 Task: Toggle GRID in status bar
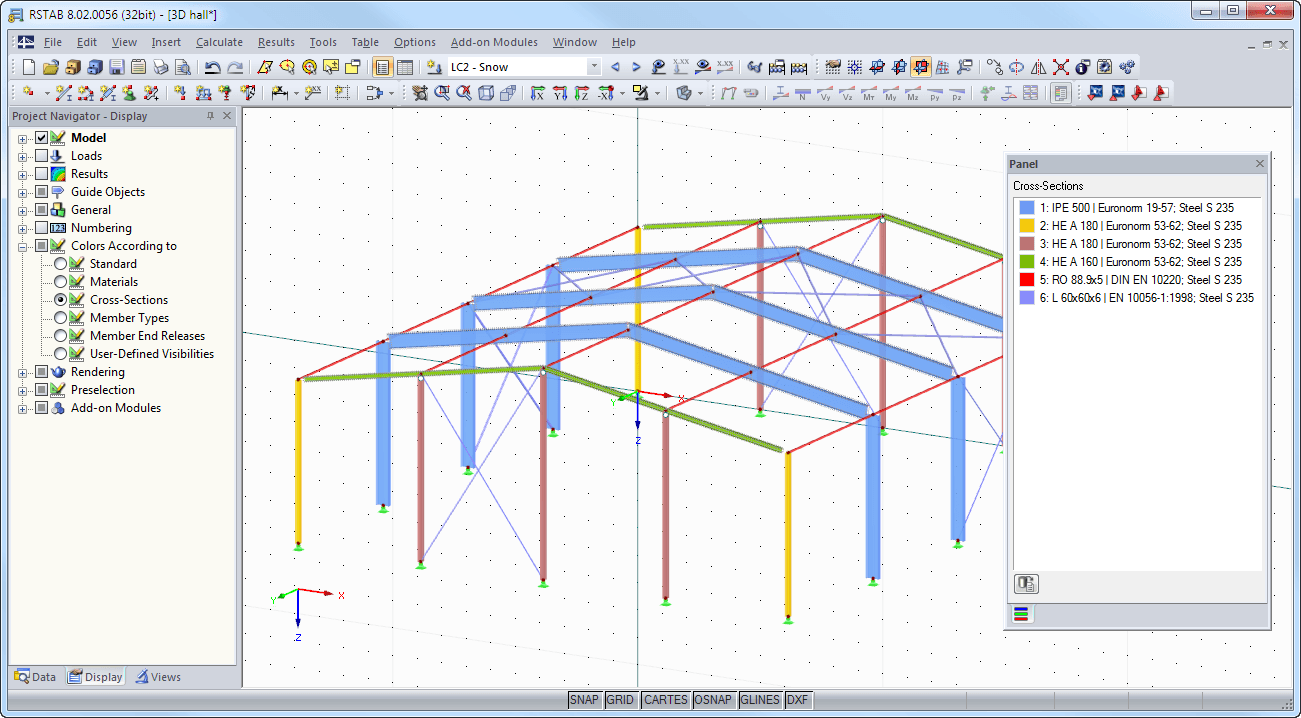click(620, 700)
